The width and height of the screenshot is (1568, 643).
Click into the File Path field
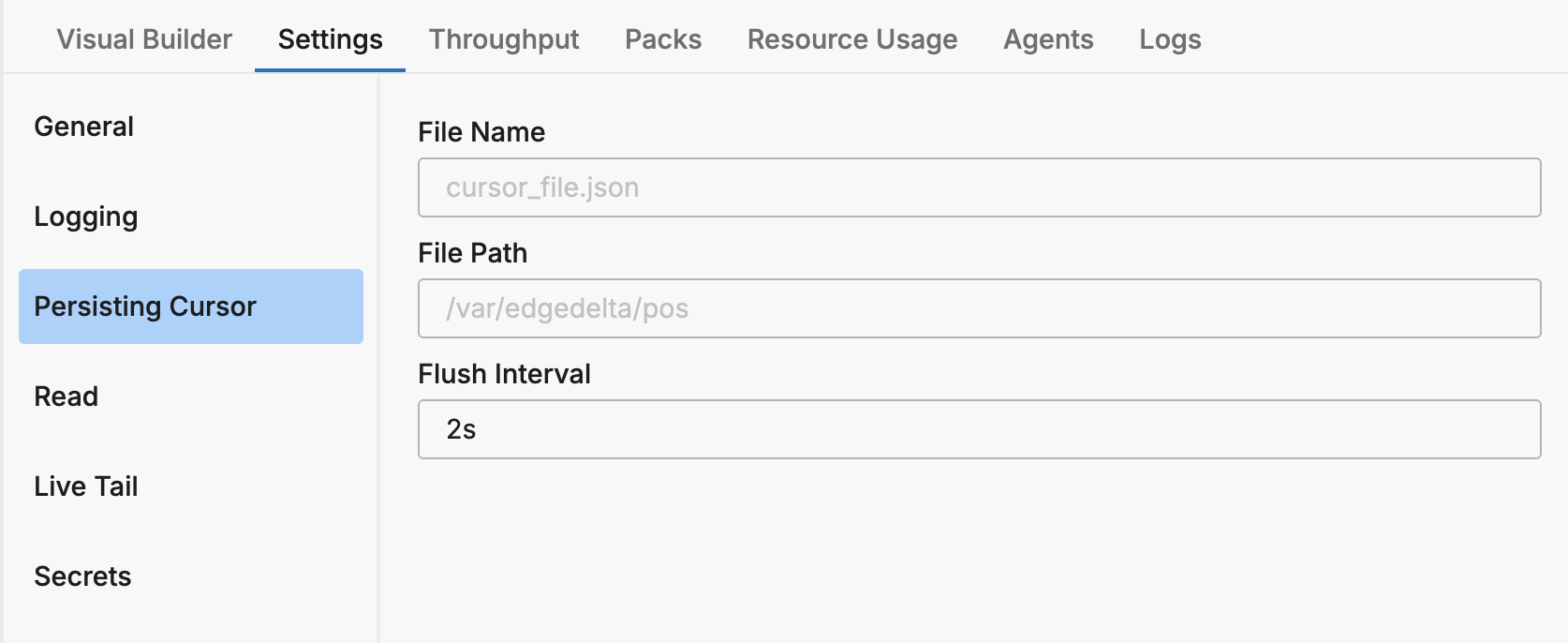point(979,308)
